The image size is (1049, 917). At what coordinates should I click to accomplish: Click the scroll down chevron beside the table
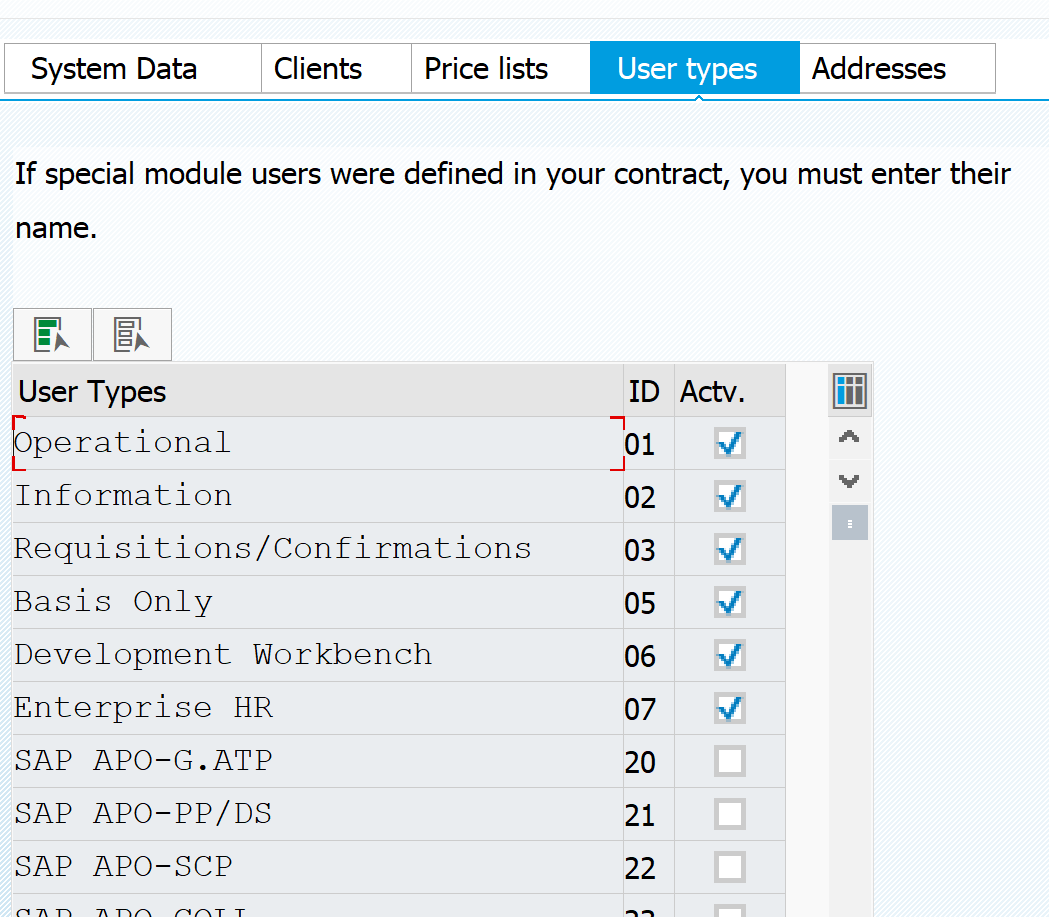848,481
